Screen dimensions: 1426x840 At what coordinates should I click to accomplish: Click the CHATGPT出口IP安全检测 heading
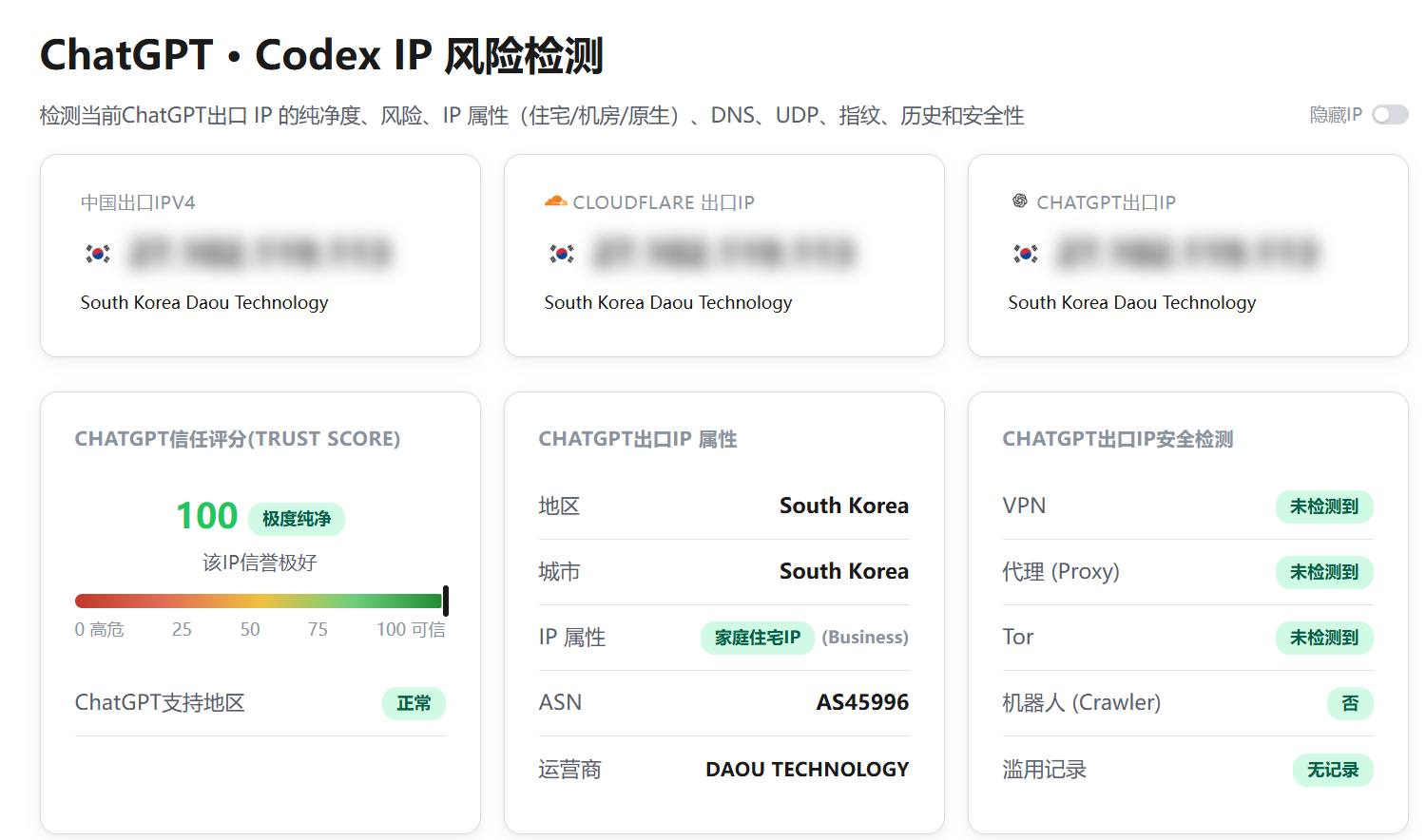(x=1118, y=439)
